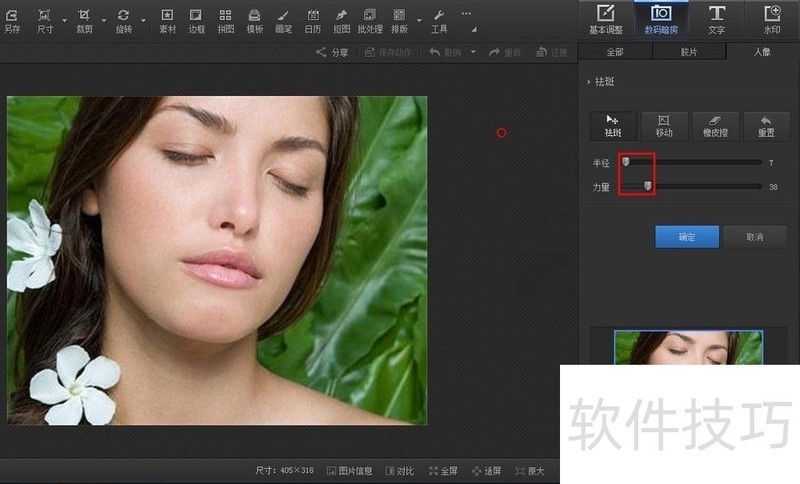Click the 力量 strength slider handle

tap(648, 186)
